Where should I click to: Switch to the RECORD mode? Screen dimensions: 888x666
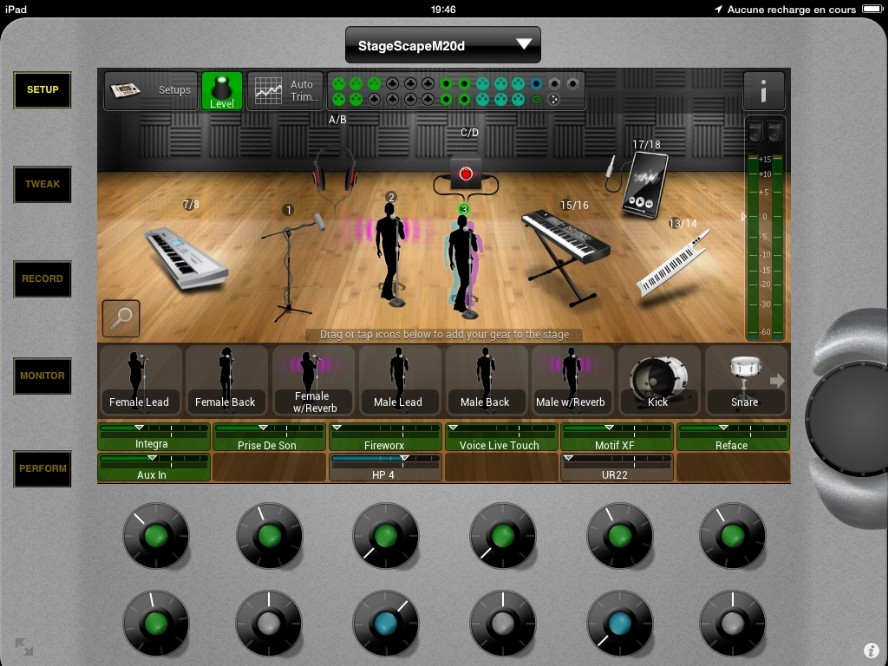coord(42,279)
